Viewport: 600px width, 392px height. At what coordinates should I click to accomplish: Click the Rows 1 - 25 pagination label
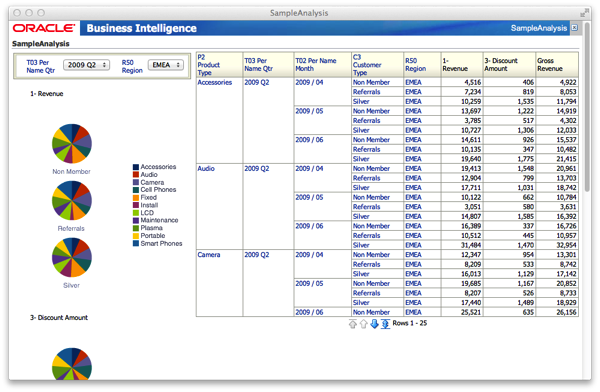click(409, 323)
